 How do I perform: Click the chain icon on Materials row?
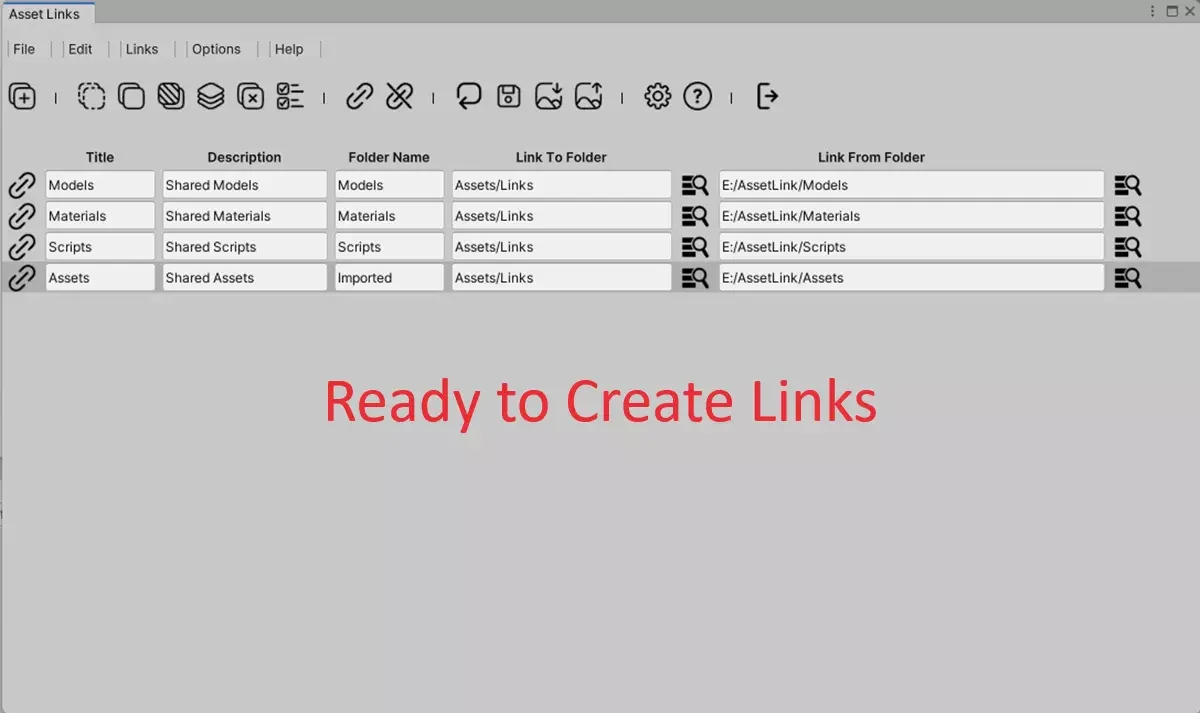point(22,216)
